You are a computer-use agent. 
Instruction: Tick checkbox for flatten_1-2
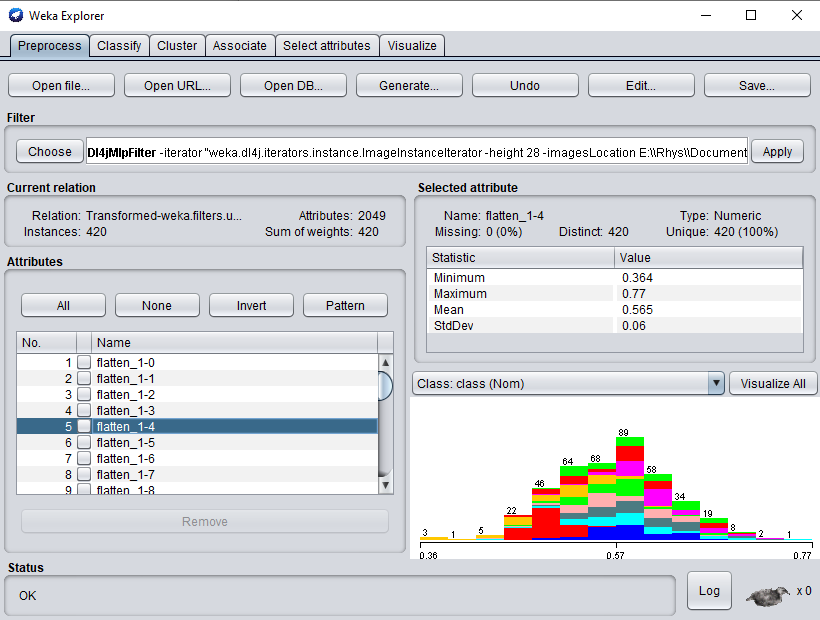(x=84, y=394)
